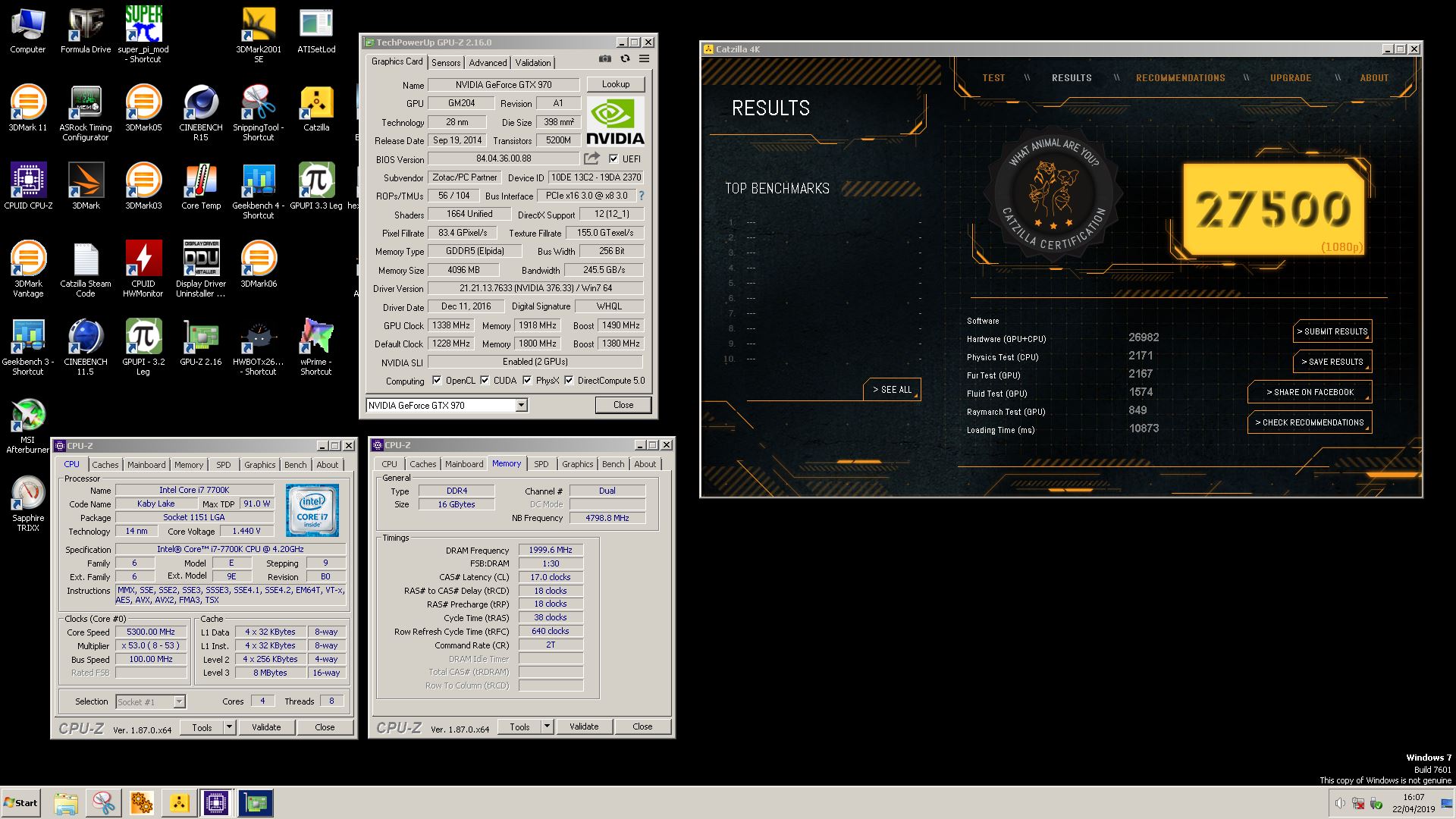The image size is (1456, 819).
Task: Launch 3DMark 11 desktop icon
Action: tap(28, 108)
